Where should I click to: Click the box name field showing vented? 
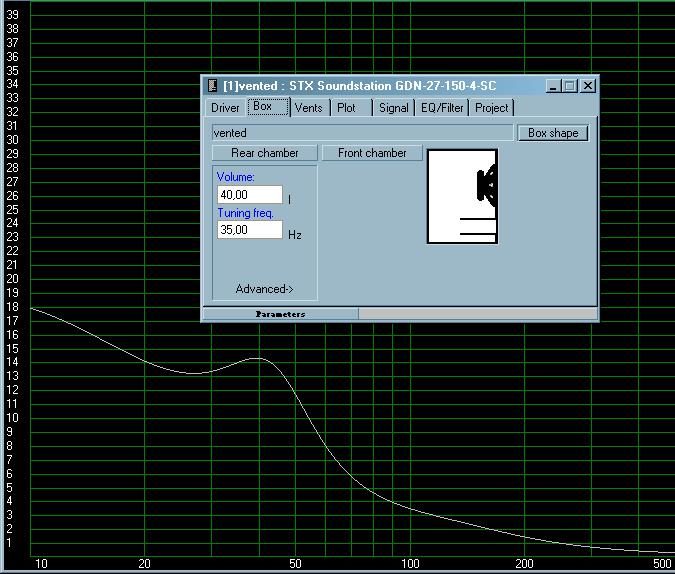[361, 133]
